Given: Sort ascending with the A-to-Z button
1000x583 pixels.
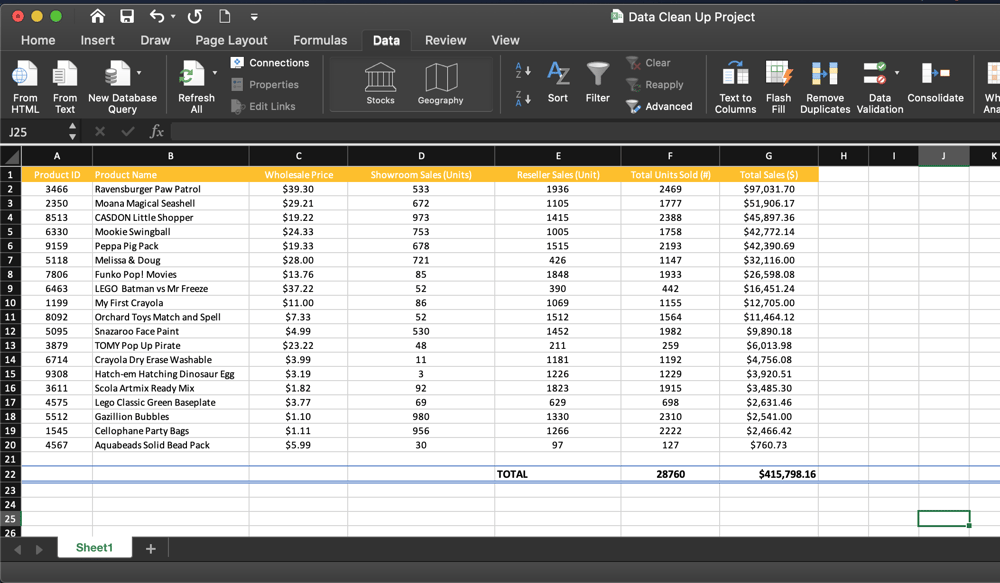Looking at the screenshot, I should pos(523,71).
